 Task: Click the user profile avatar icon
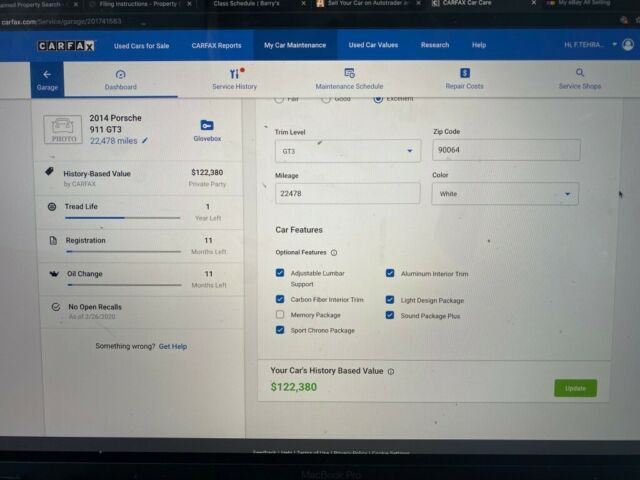628,44
